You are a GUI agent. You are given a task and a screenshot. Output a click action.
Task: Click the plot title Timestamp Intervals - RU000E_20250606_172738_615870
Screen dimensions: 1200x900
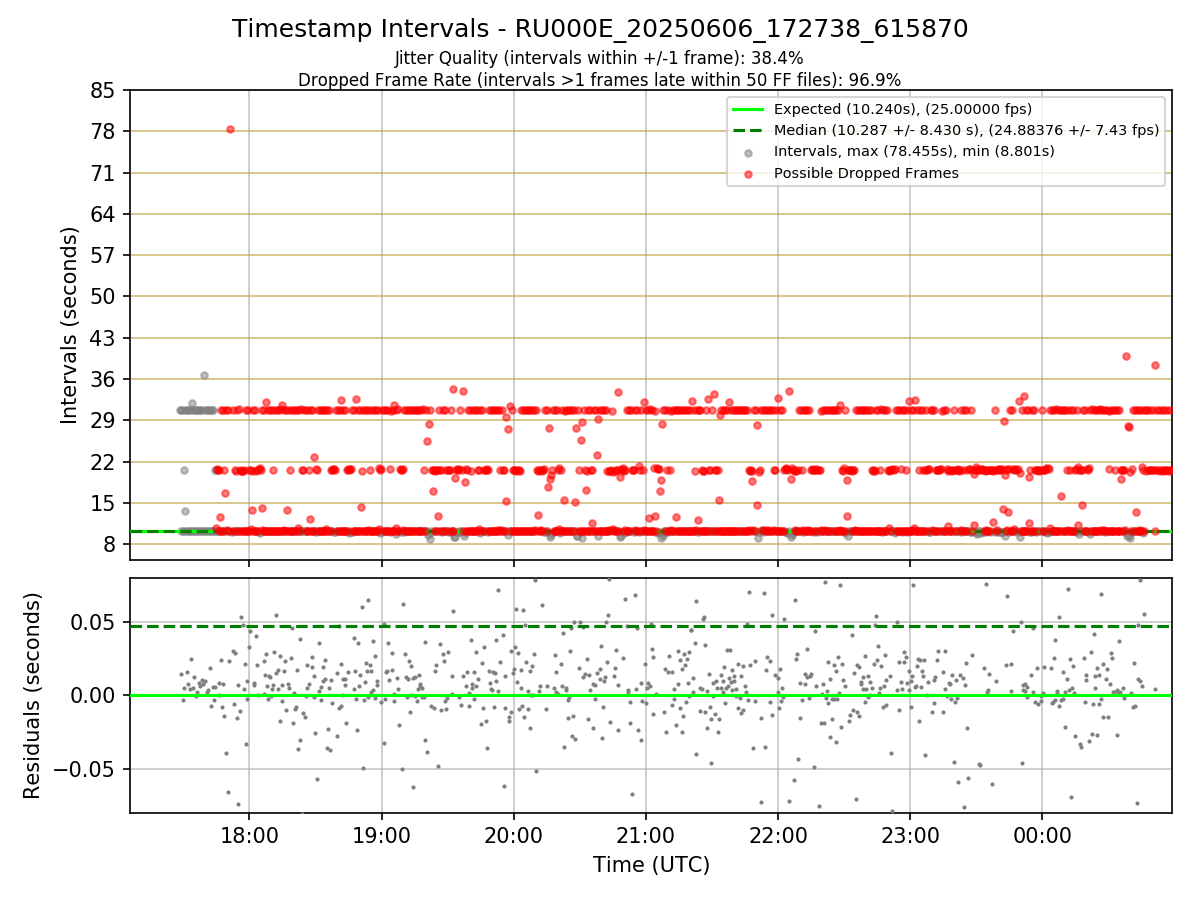[x=600, y=29]
